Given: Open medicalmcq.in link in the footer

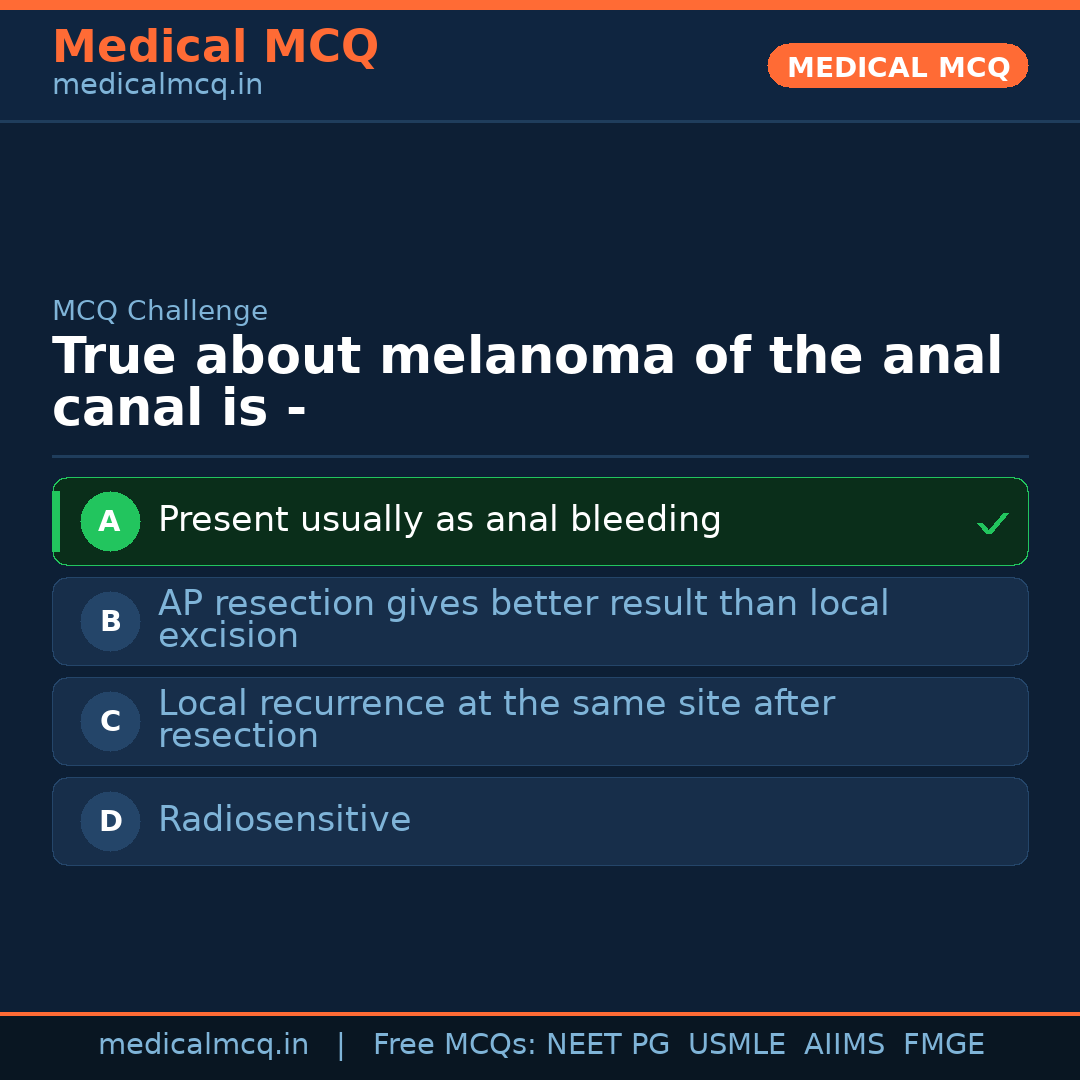Looking at the screenshot, I should 203,1045.
